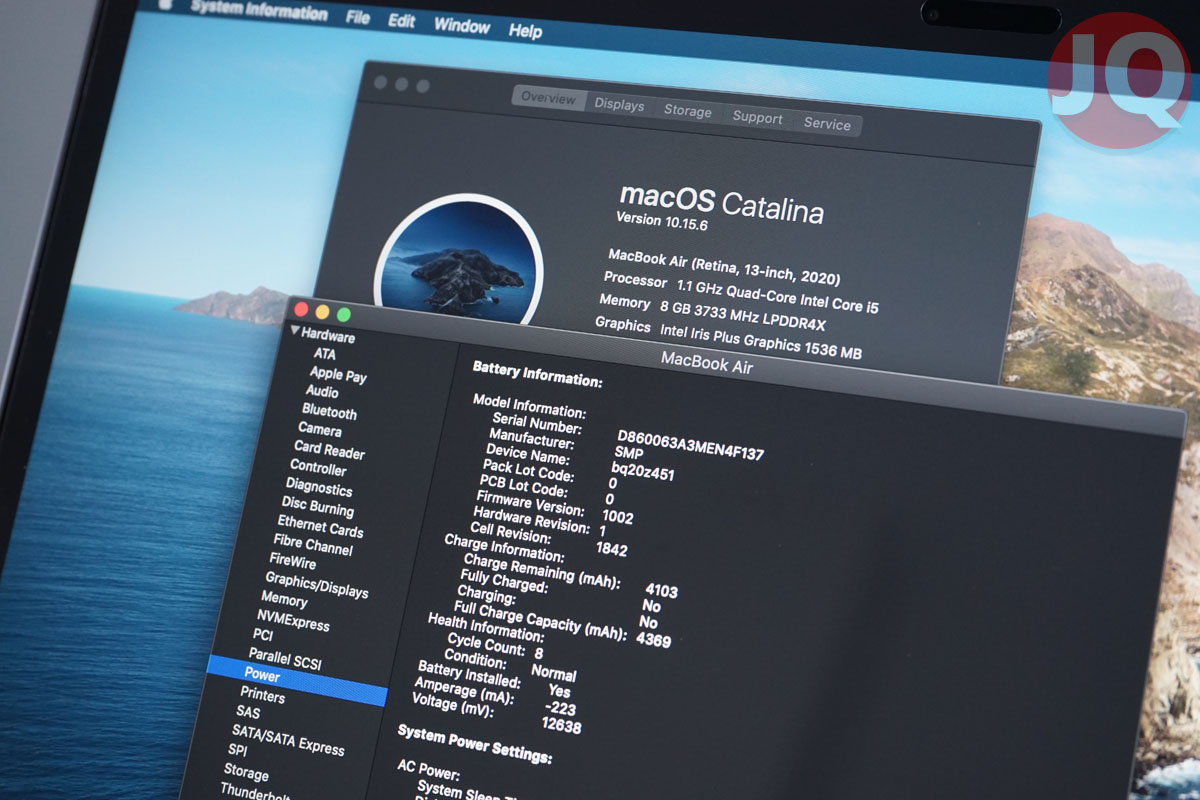Click the Processor 1.1 GHz line
The image size is (1200, 800).
740,293
